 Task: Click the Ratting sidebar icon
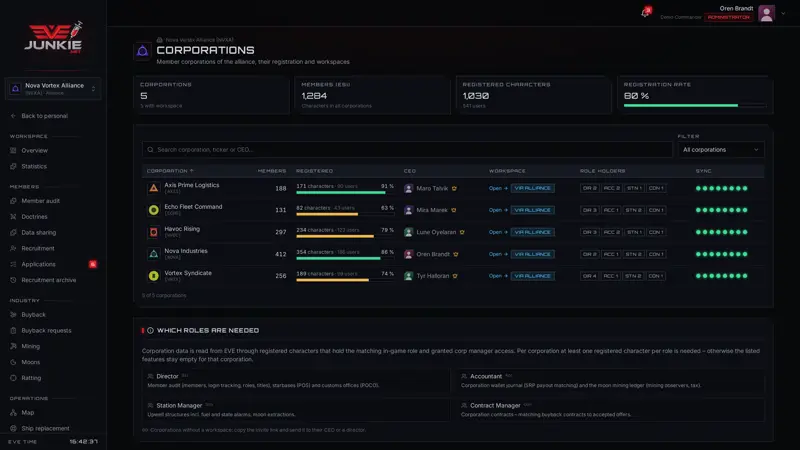[13, 378]
